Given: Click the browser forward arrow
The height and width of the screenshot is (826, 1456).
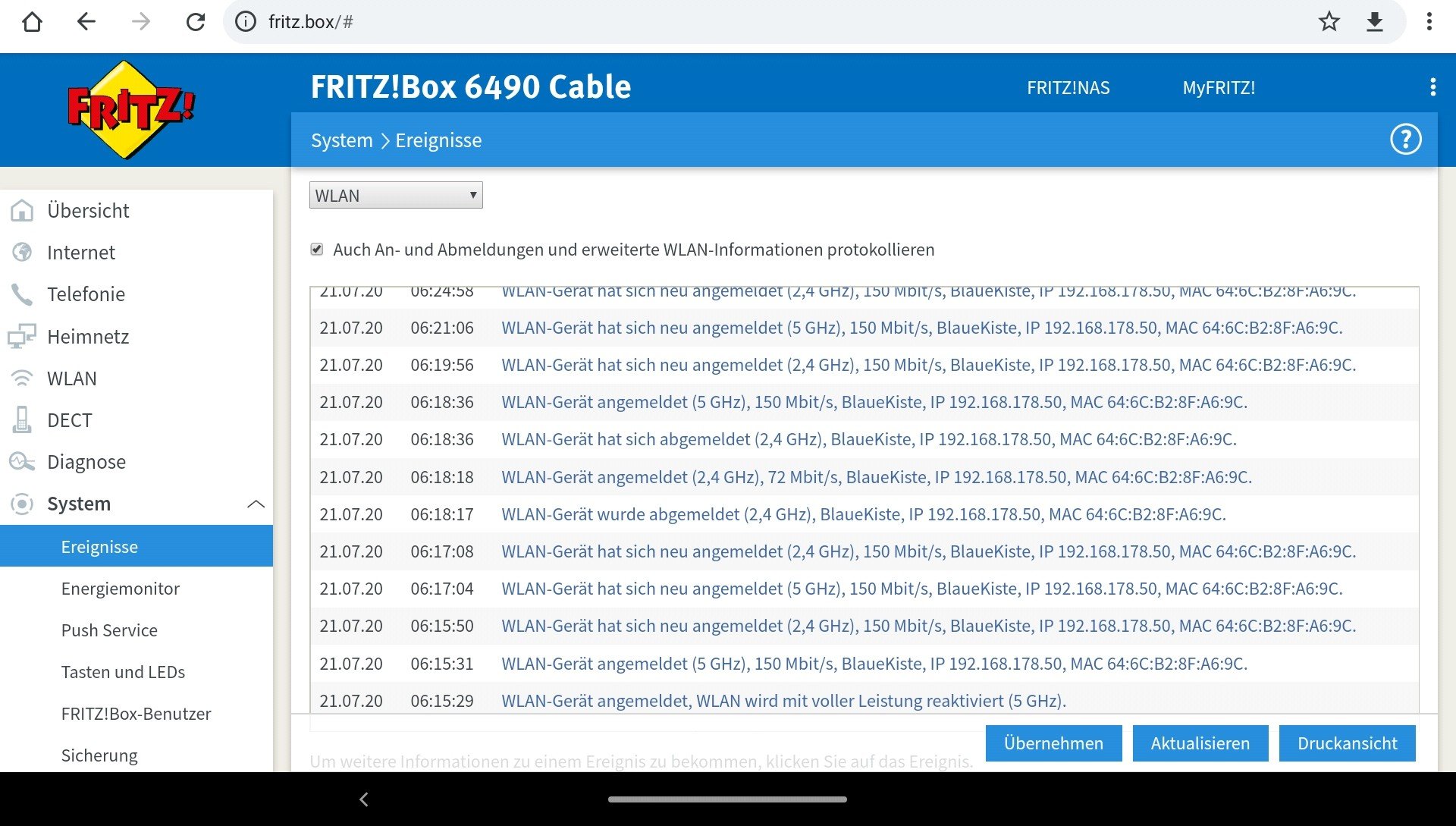Looking at the screenshot, I should pyautogui.click(x=141, y=22).
